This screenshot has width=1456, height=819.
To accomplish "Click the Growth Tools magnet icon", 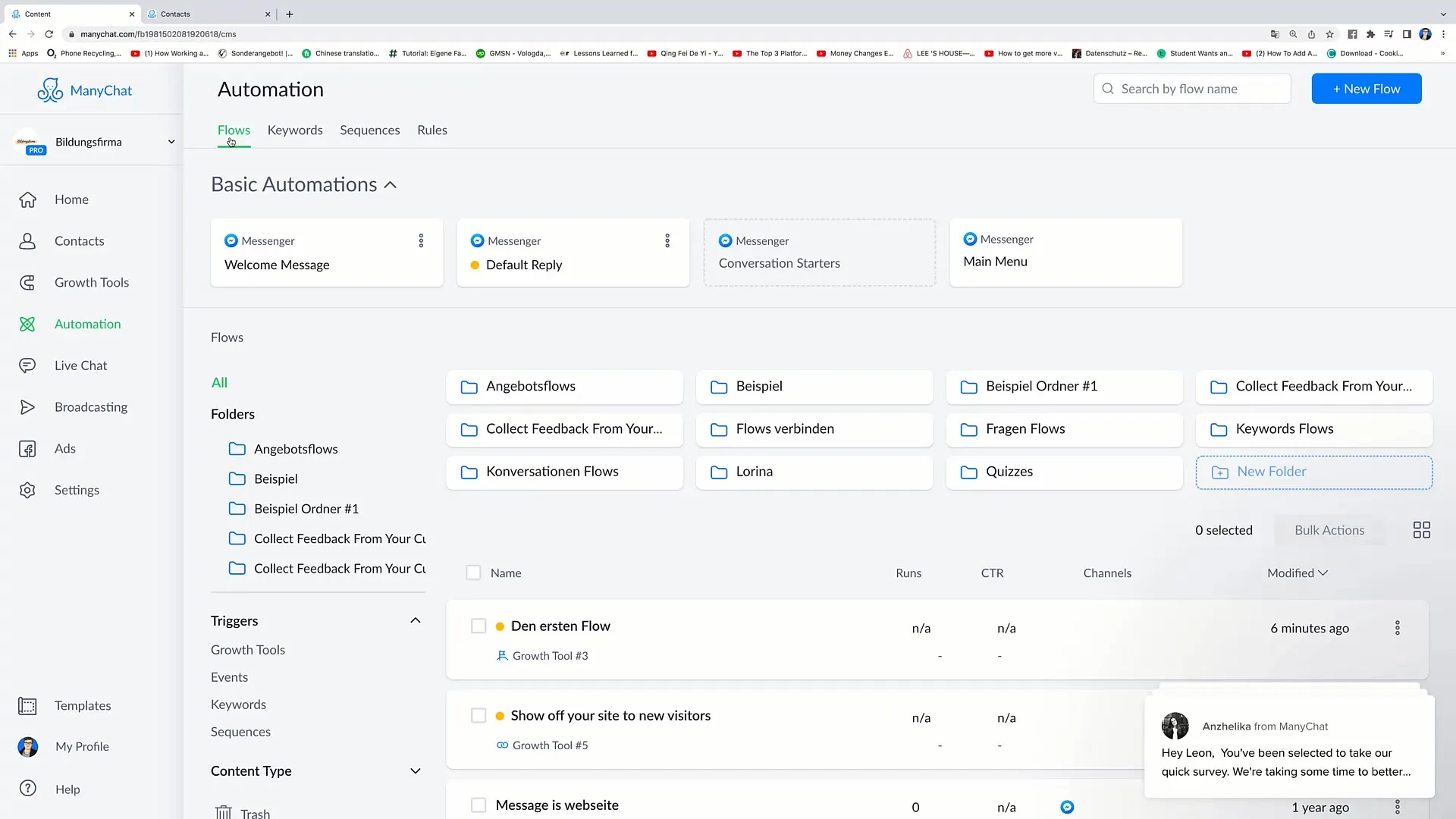I will coord(27,283).
